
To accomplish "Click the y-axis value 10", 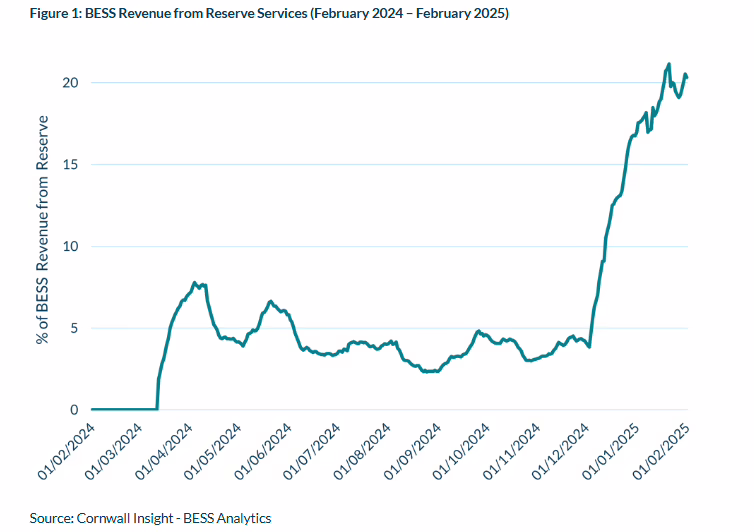I will tap(71, 246).
